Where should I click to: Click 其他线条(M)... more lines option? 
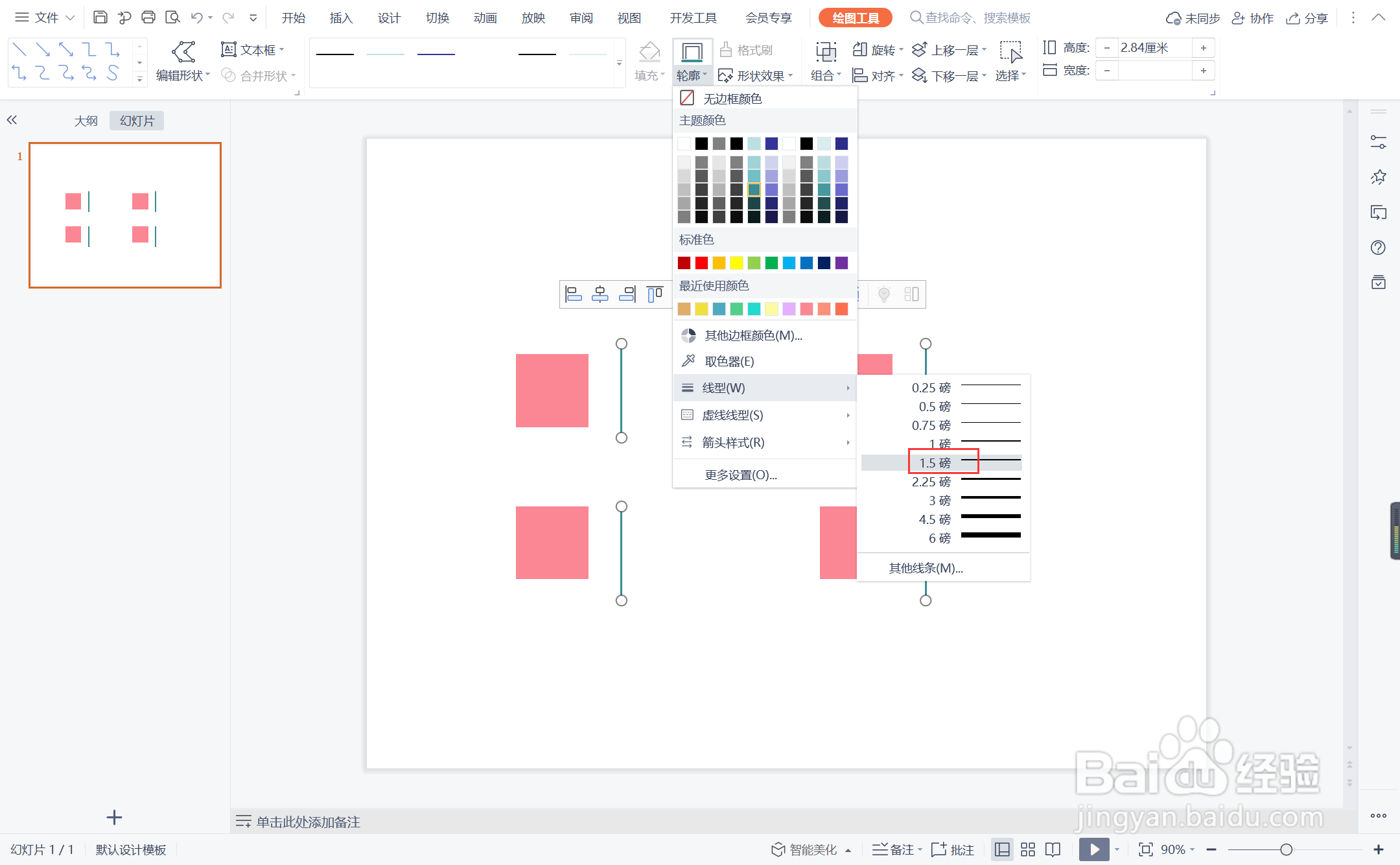(x=926, y=568)
